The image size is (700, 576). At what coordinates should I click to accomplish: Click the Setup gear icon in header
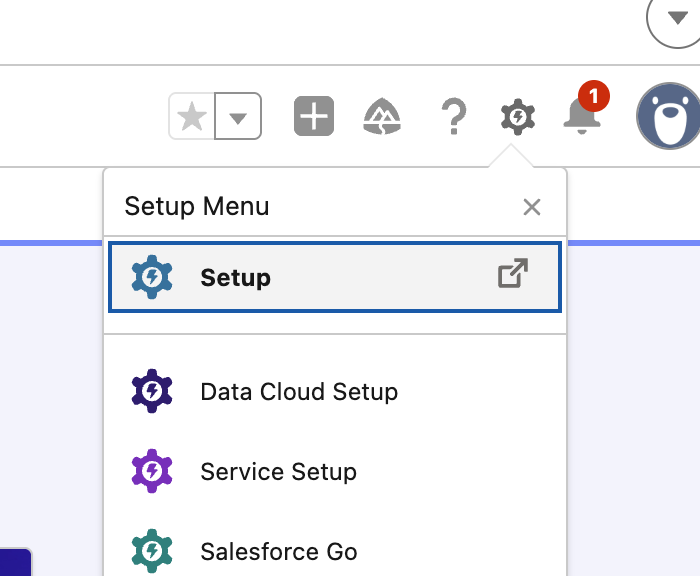[518, 117]
